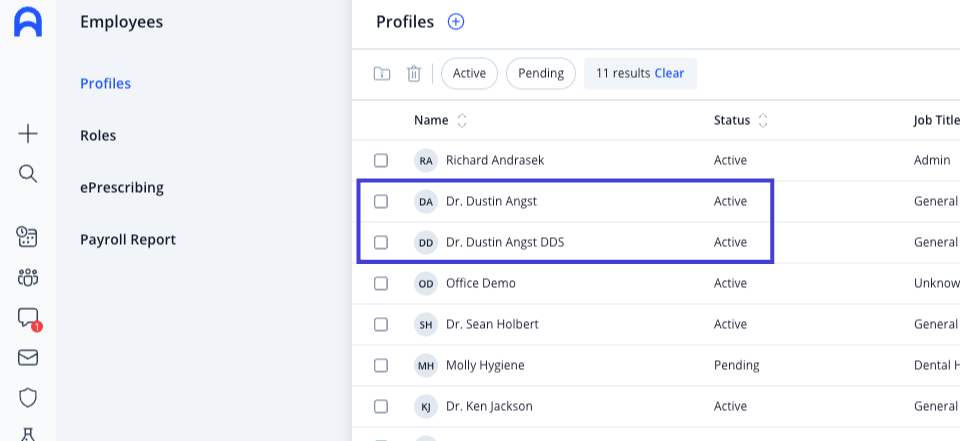Click the OD avatar for Office Demo
The image size is (960, 441).
coord(426,284)
